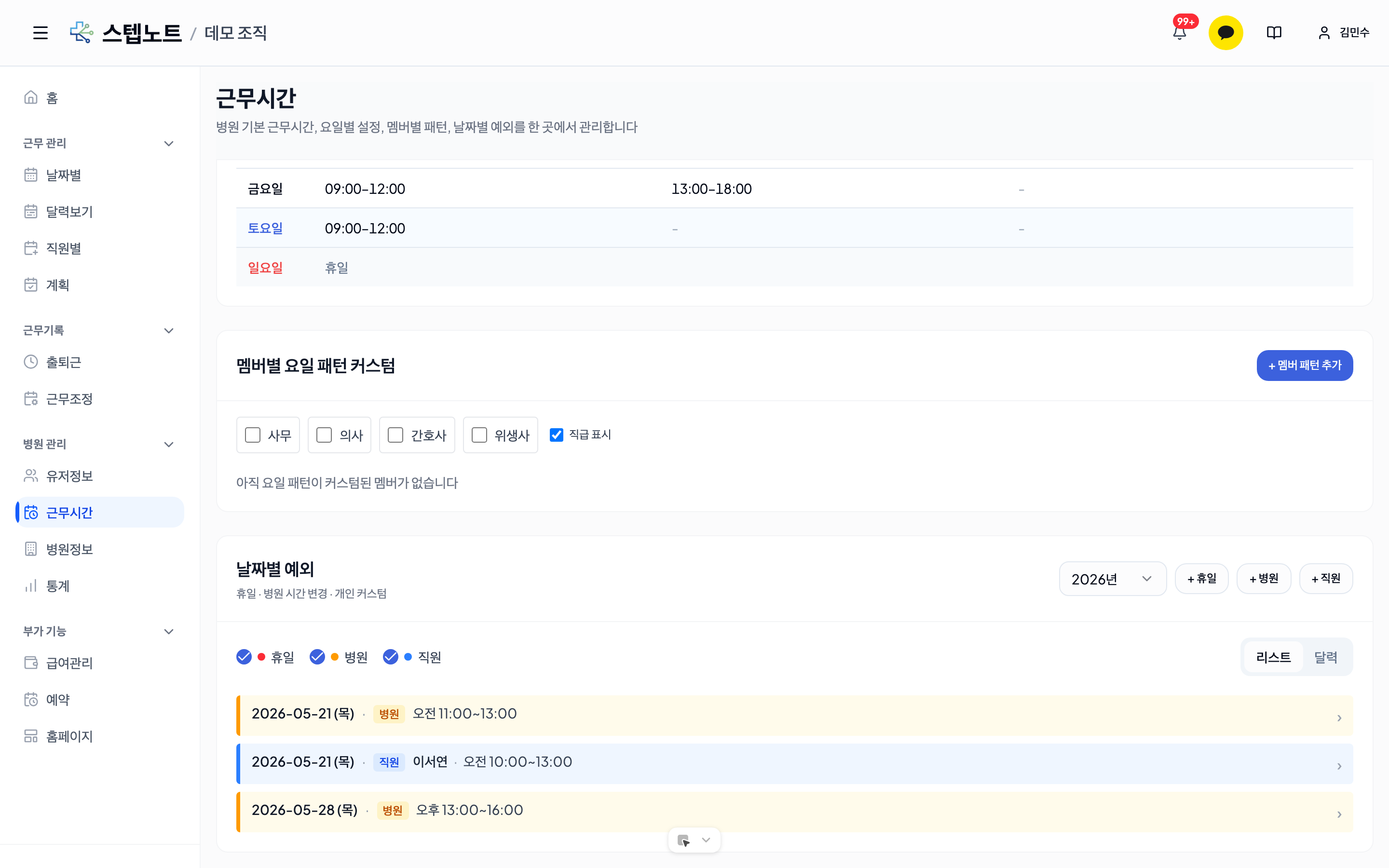Image resolution: width=1389 pixels, height=868 pixels.
Task: Click the 통계 bar chart icon
Action: tap(31, 585)
